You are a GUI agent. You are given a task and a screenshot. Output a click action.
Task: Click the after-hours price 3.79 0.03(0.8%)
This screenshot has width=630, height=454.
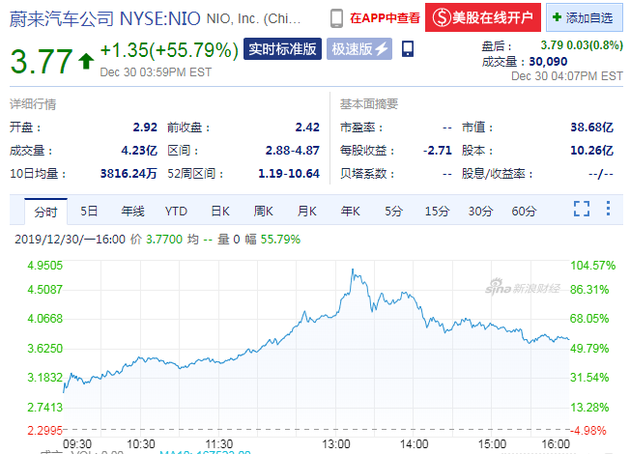pyautogui.click(x=582, y=45)
